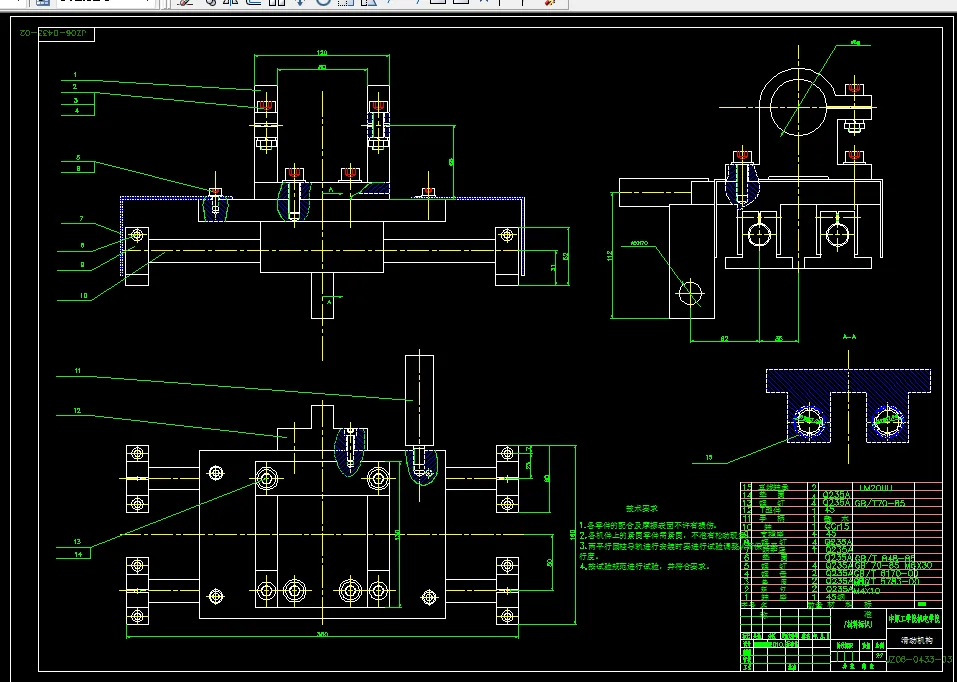
Task: Select callout 15 near section view
Action: coord(709,457)
